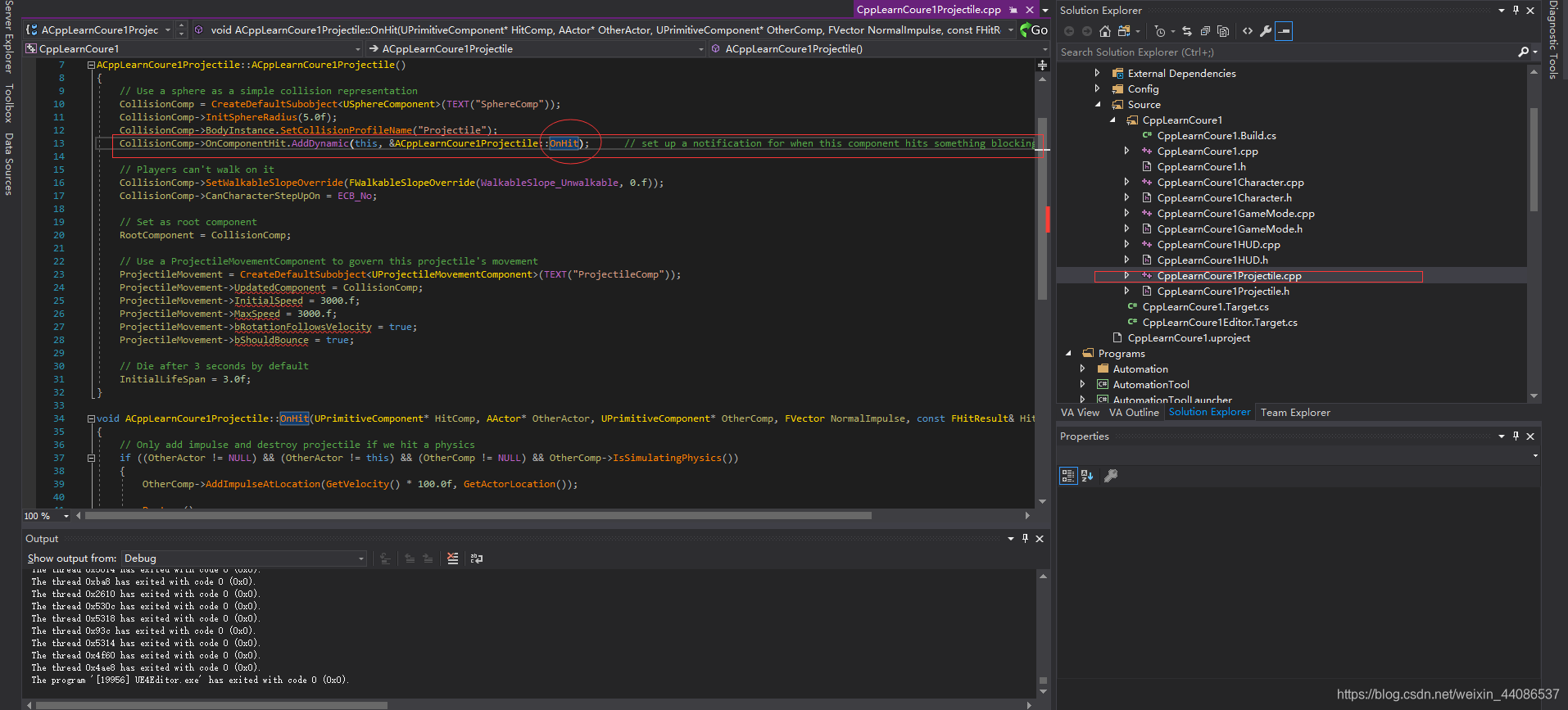Select CppLearnCoure1GameMode.cpp in the tree
The image size is (1568, 710).
(x=1235, y=213)
